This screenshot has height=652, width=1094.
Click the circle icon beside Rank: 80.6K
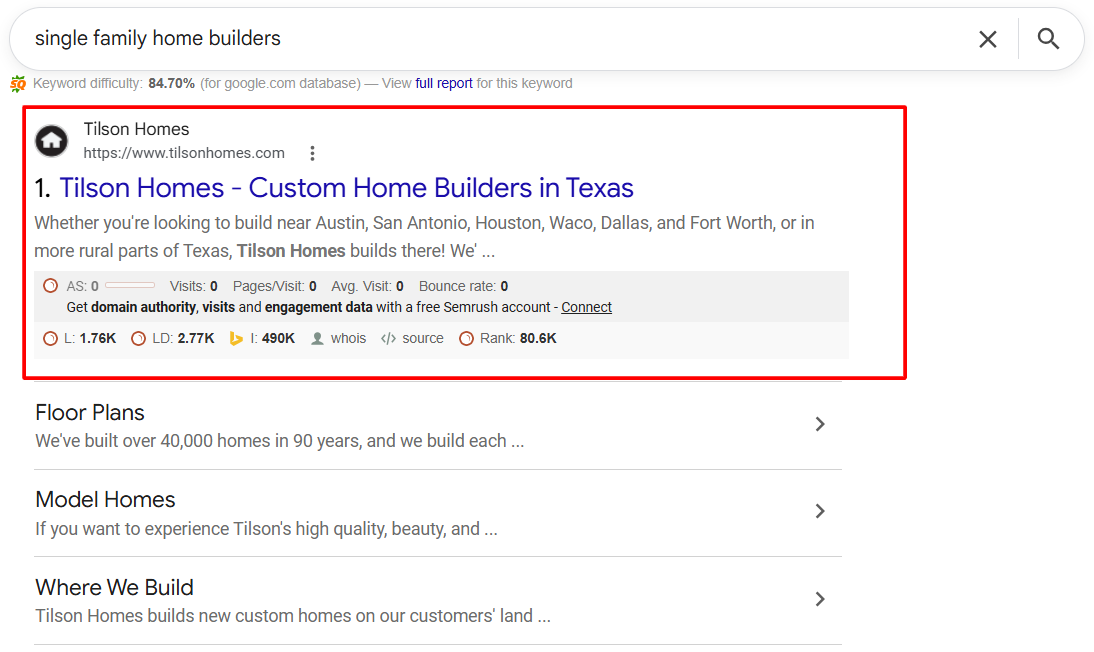[x=466, y=339]
